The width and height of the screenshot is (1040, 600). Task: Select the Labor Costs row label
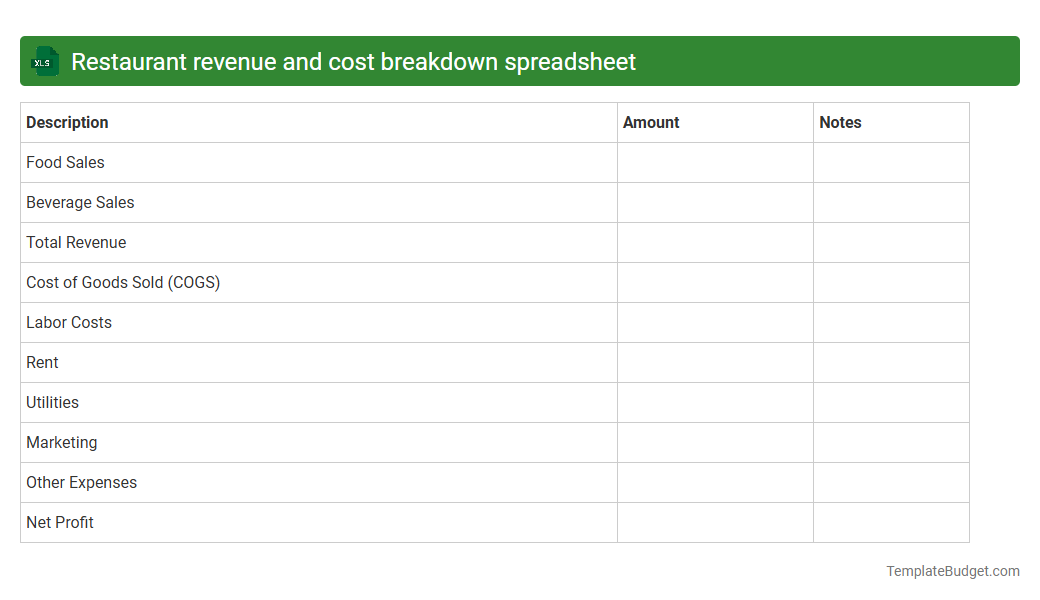pyautogui.click(x=69, y=322)
